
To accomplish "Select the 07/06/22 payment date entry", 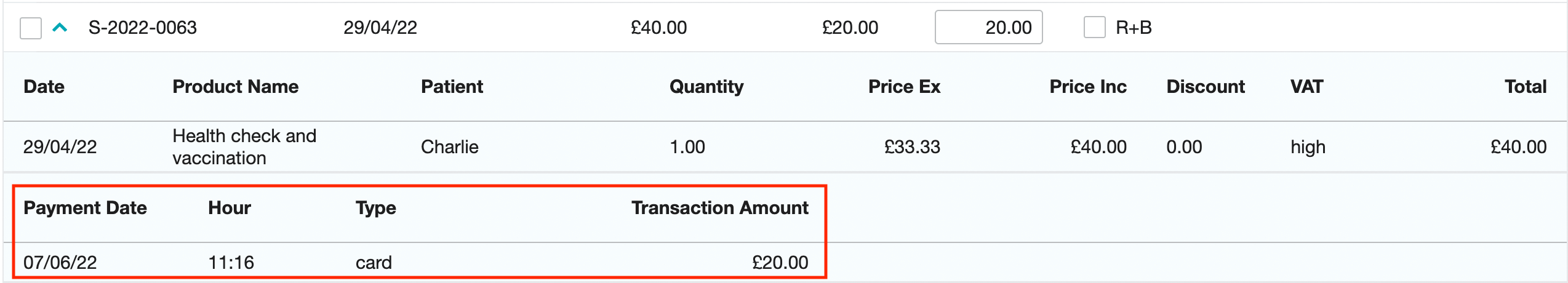I will point(60,263).
